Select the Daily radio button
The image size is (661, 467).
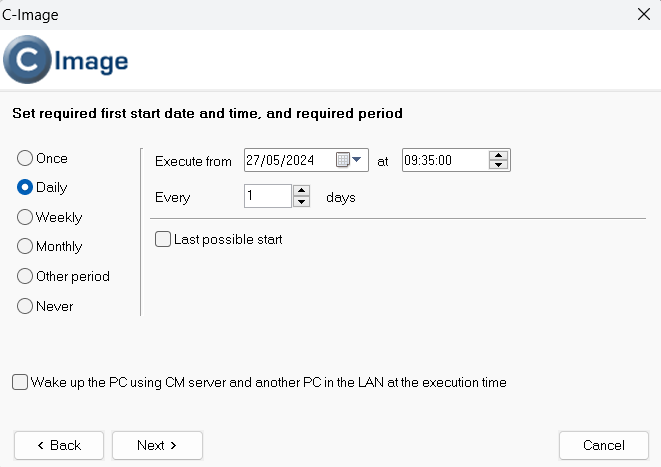click(x=24, y=187)
